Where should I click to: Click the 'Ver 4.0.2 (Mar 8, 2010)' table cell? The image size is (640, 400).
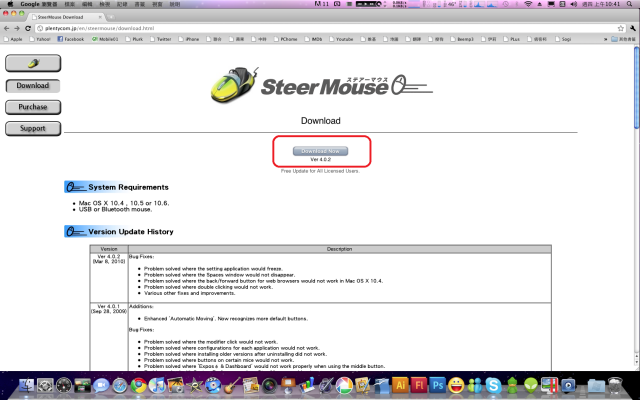109,278
